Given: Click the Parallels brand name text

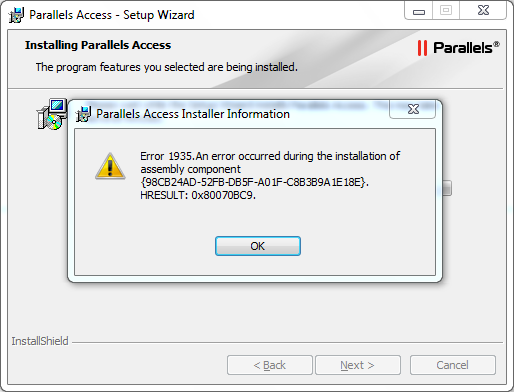Looking at the screenshot, I should coord(466,48).
